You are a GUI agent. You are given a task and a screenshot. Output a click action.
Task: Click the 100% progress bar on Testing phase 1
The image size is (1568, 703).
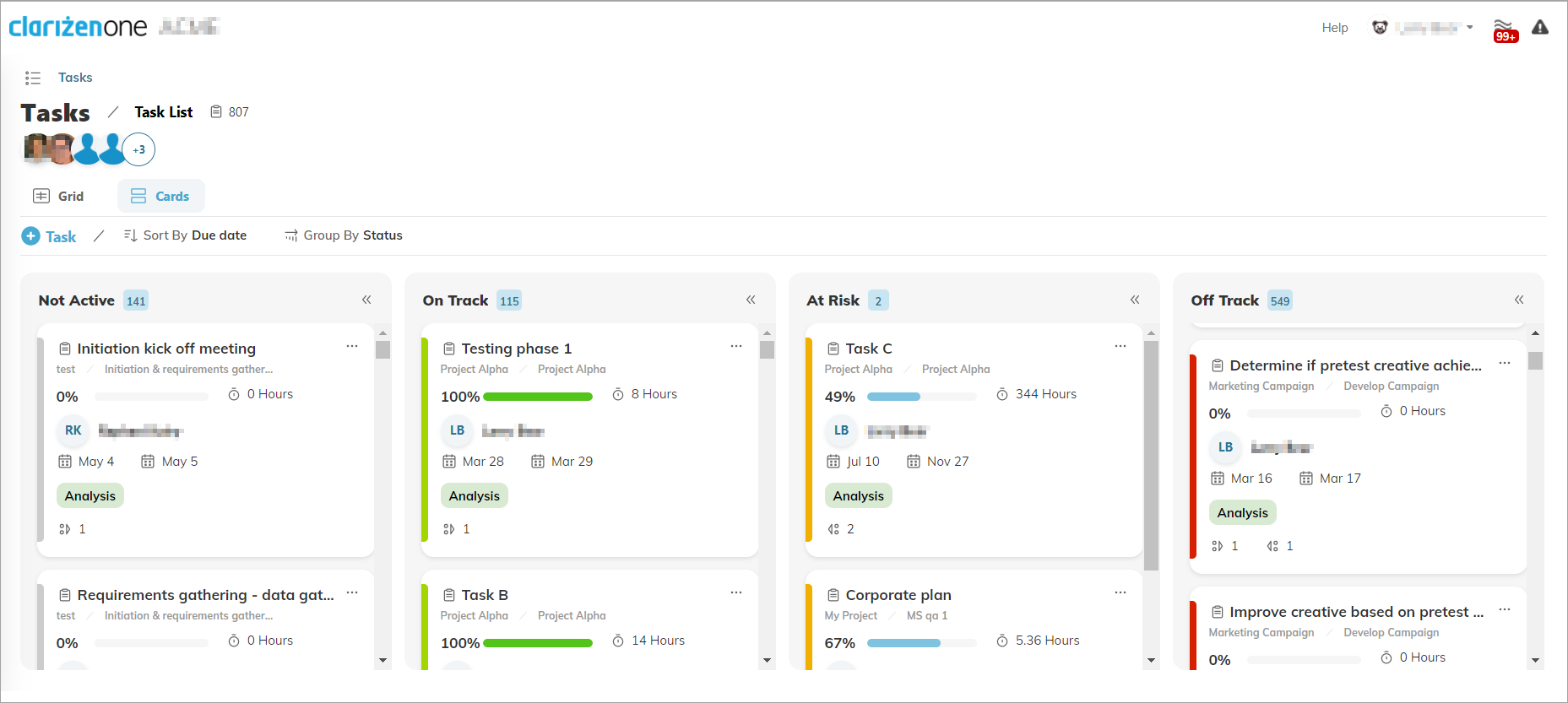click(x=538, y=397)
